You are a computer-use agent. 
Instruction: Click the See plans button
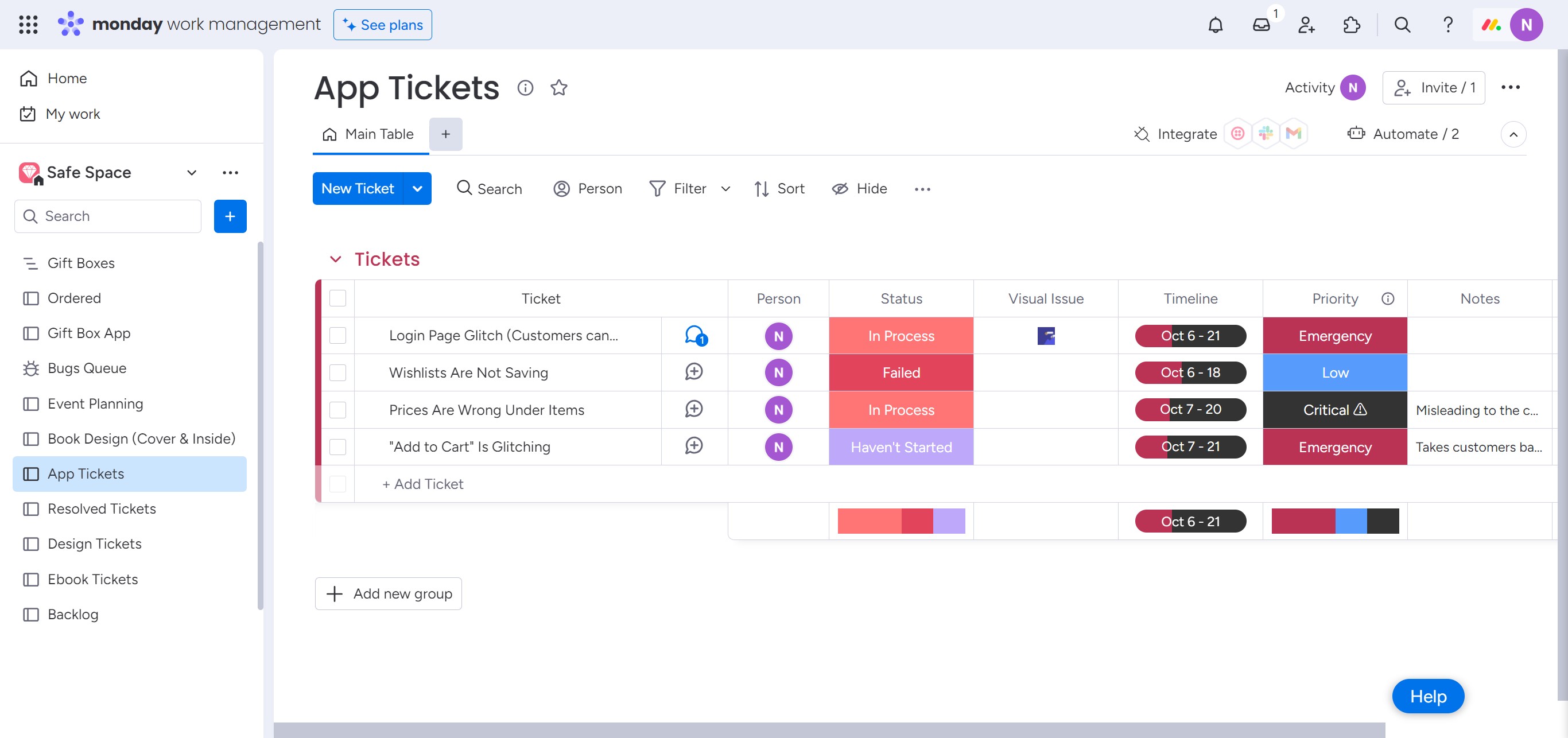pos(382,25)
